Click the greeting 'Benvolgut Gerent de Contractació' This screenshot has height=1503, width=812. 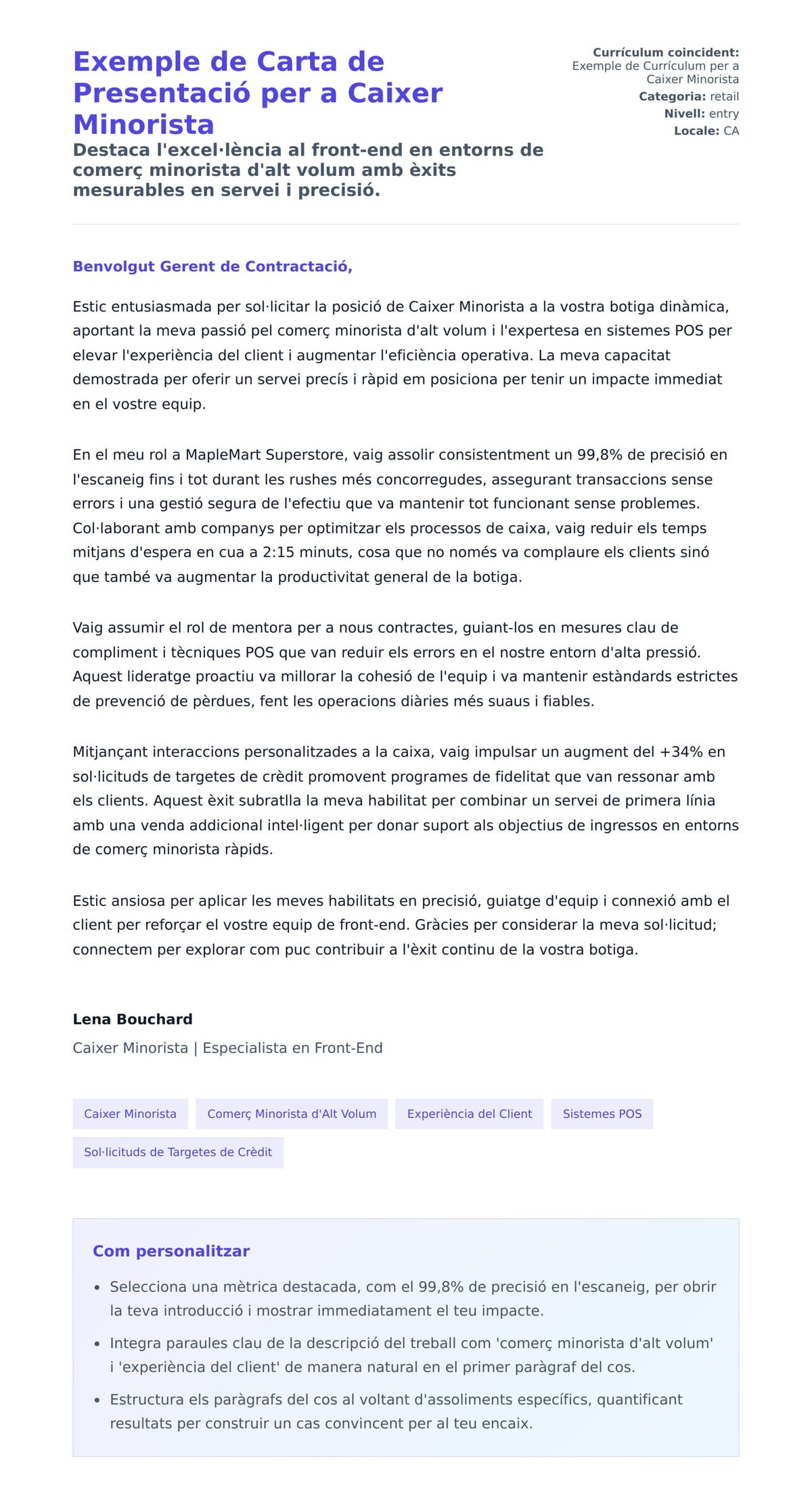pos(212,267)
